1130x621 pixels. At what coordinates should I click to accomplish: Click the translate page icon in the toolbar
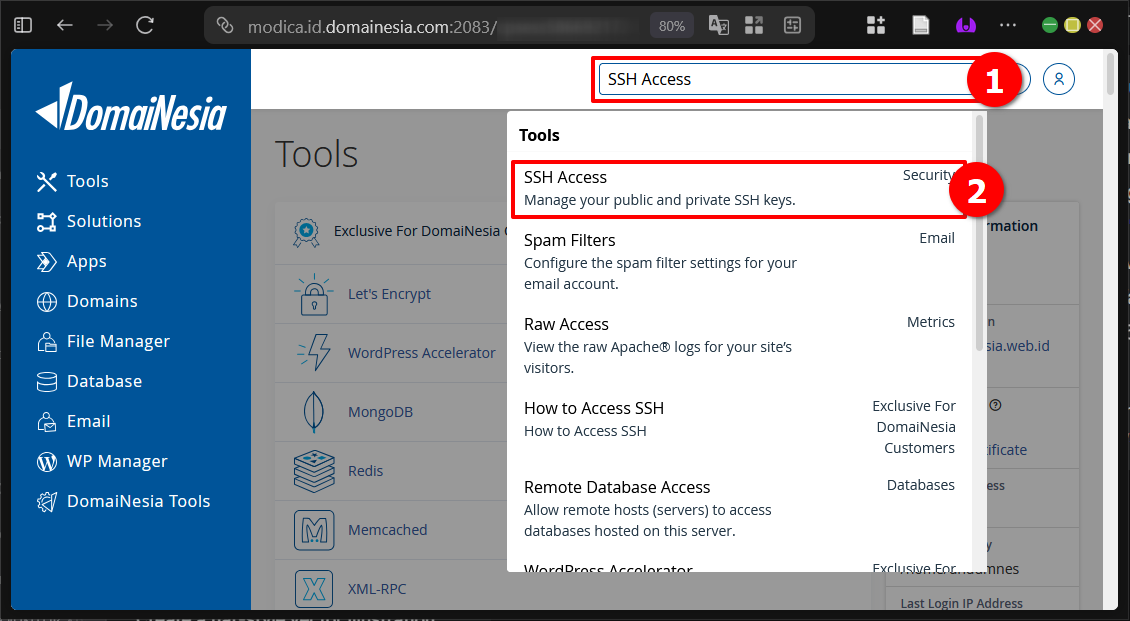pos(718,24)
